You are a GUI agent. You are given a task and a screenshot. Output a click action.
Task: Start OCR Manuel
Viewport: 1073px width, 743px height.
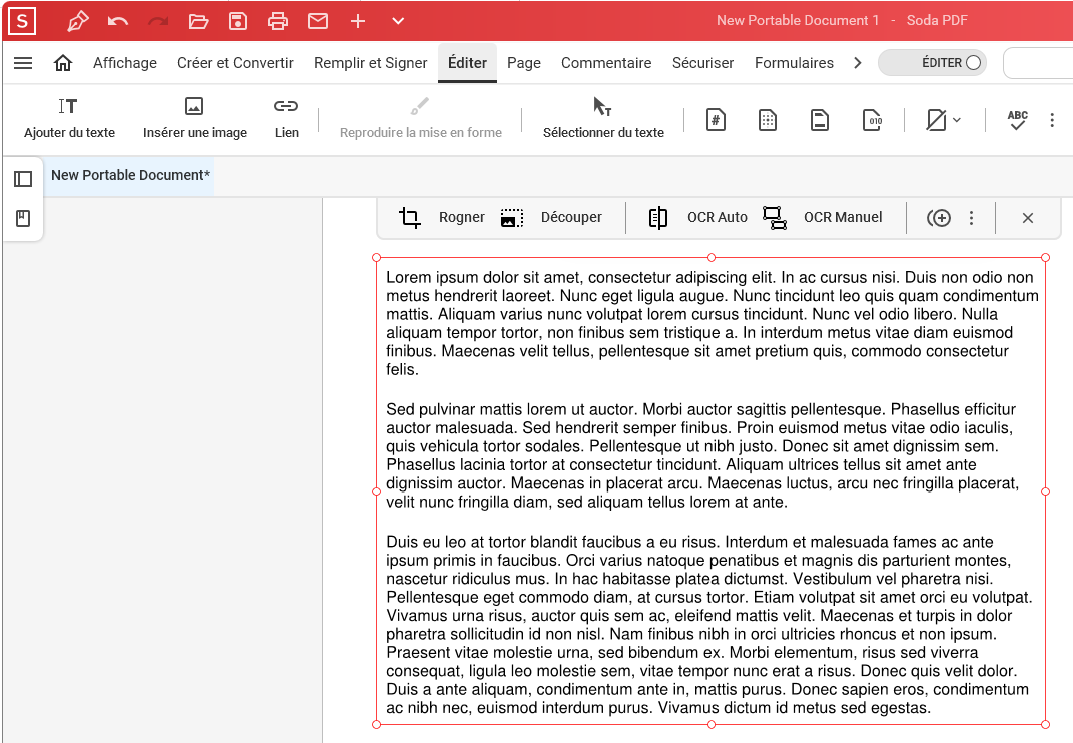coord(823,218)
